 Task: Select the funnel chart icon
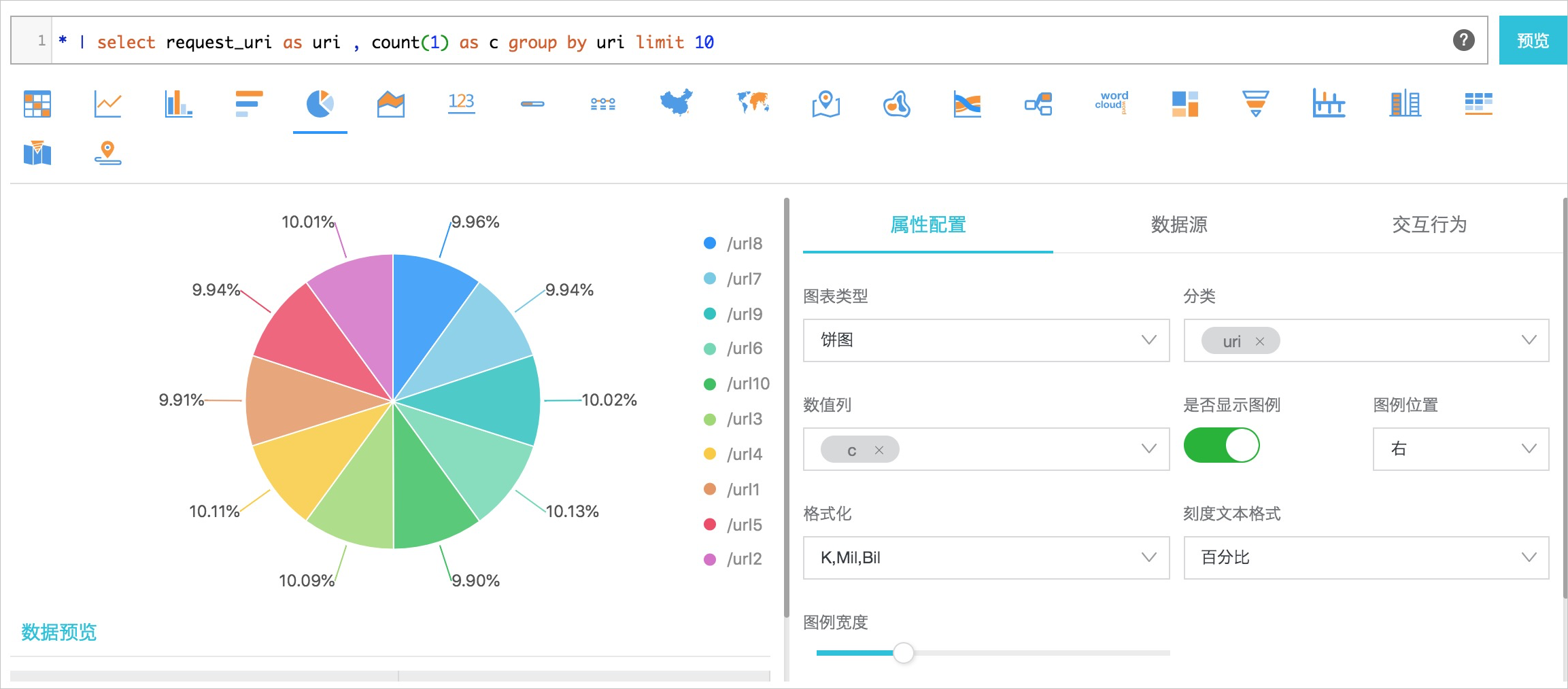1255,104
